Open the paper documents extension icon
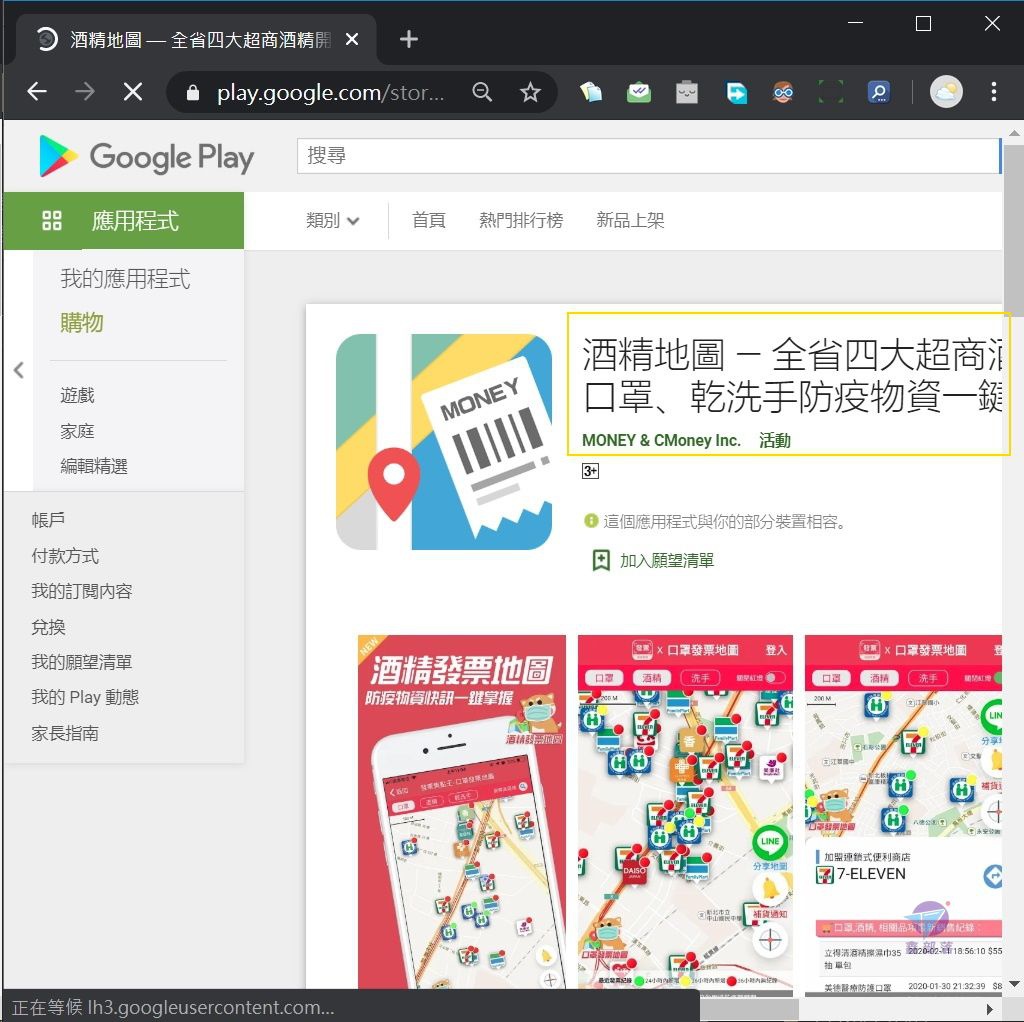 (591, 92)
